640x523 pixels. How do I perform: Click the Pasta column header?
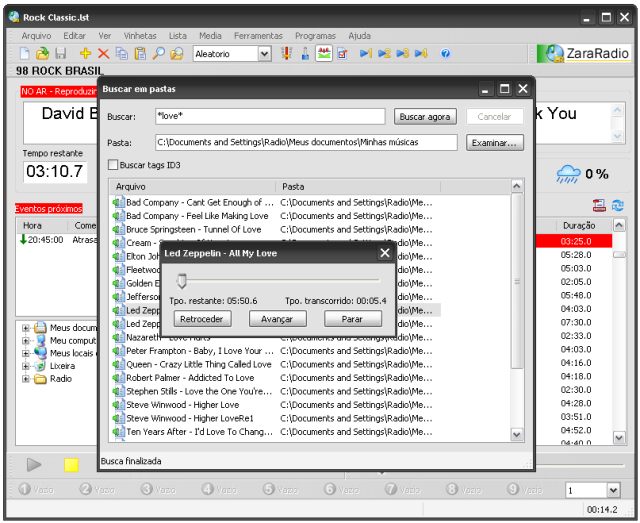[358, 187]
